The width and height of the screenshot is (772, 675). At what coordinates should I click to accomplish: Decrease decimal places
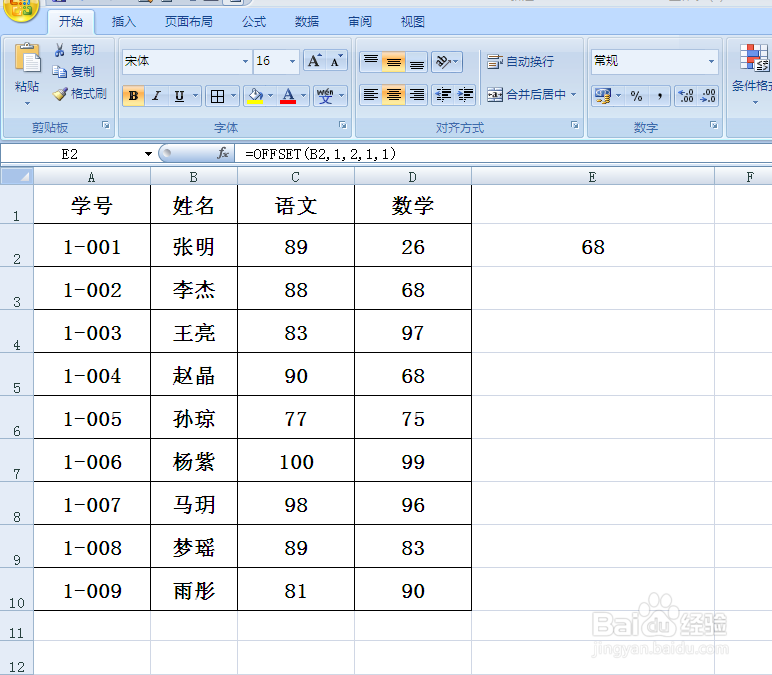pos(708,96)
